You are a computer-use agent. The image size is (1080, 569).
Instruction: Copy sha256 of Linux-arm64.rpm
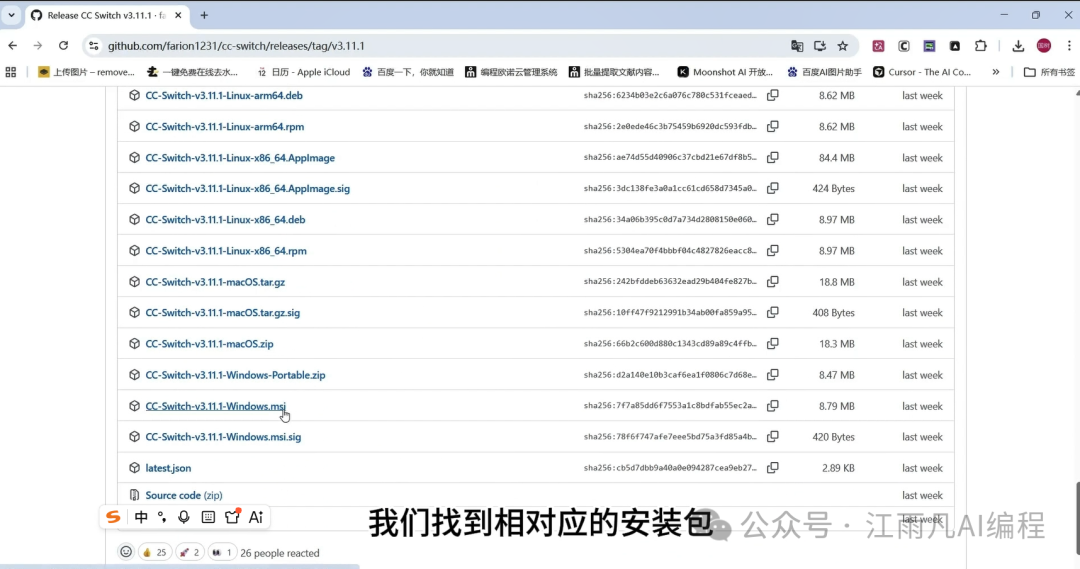(773, 126)
